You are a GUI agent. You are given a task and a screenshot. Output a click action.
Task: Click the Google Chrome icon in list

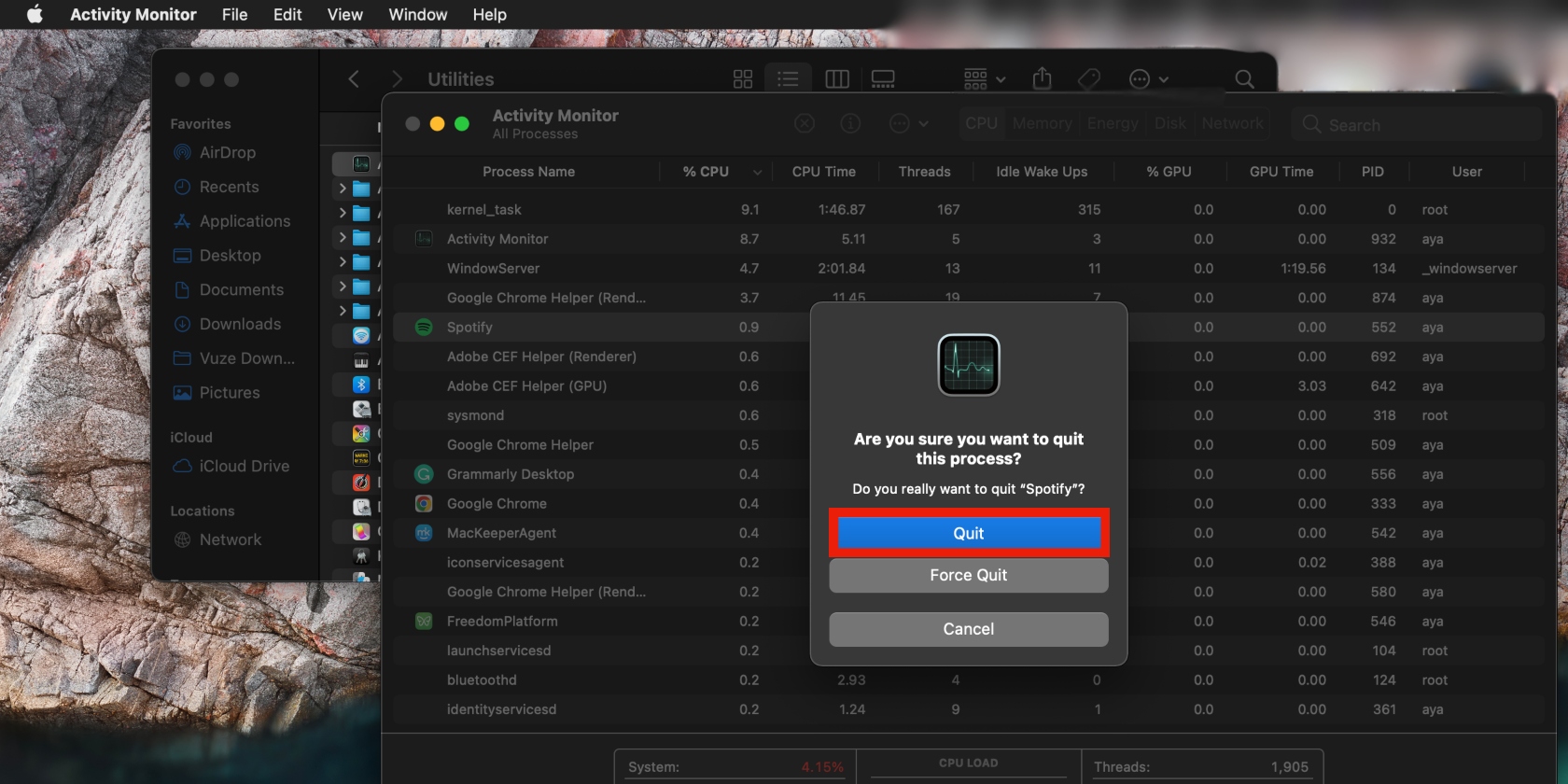(x=424, y=504)
